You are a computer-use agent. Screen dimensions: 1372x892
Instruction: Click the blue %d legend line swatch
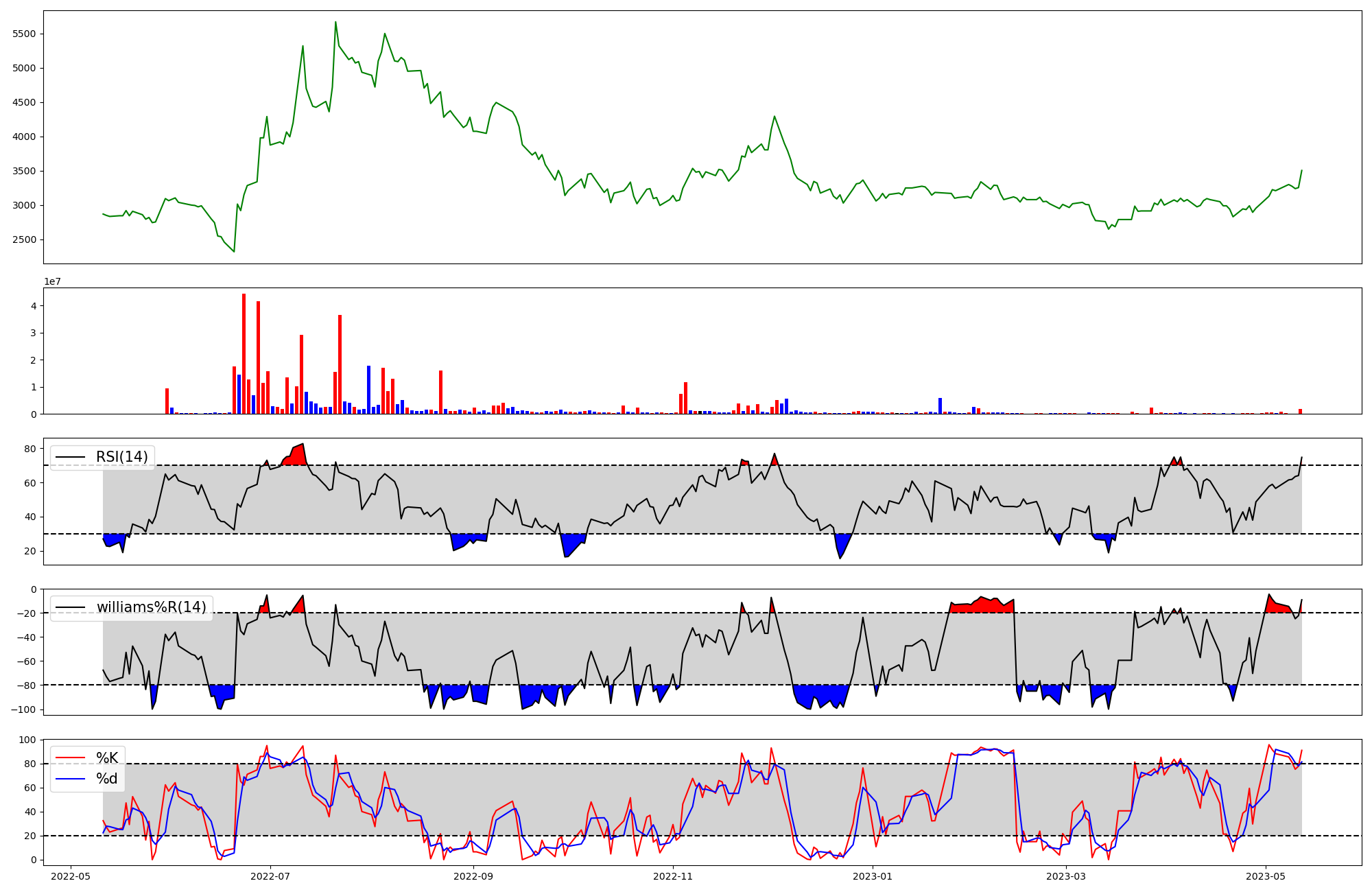point(70,779)
